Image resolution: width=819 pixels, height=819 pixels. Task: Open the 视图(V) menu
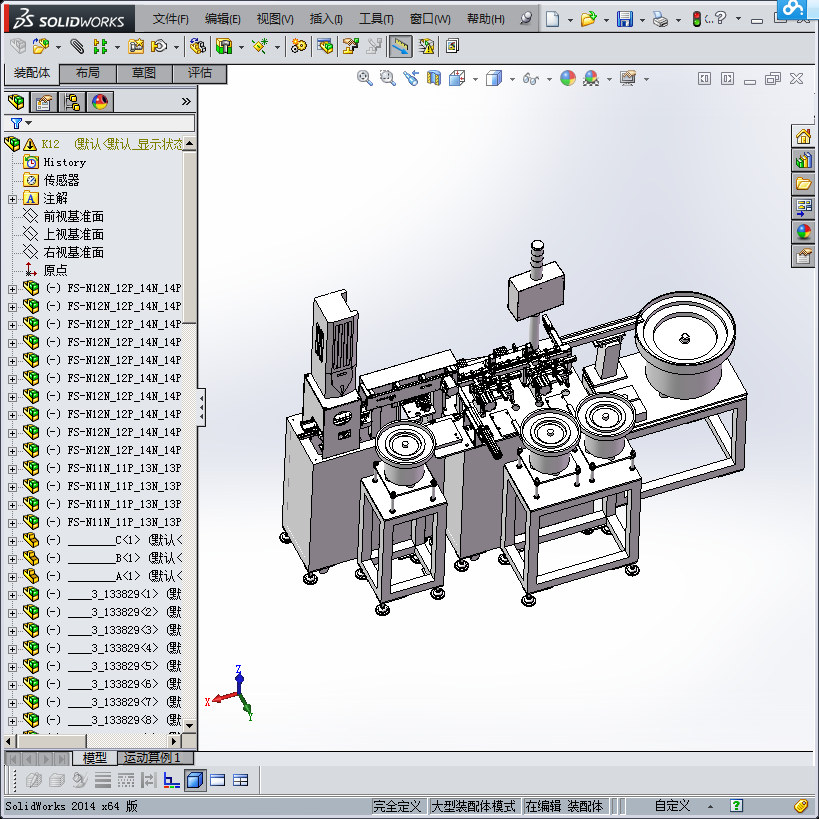pos(275,19)
